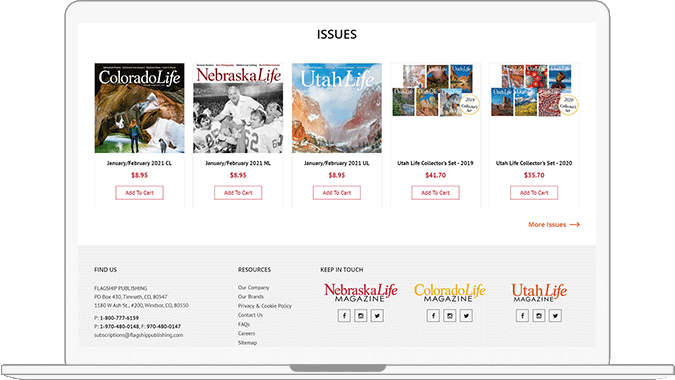
Task: Open Utah Life Instagram icon
Action: point(539,315)
